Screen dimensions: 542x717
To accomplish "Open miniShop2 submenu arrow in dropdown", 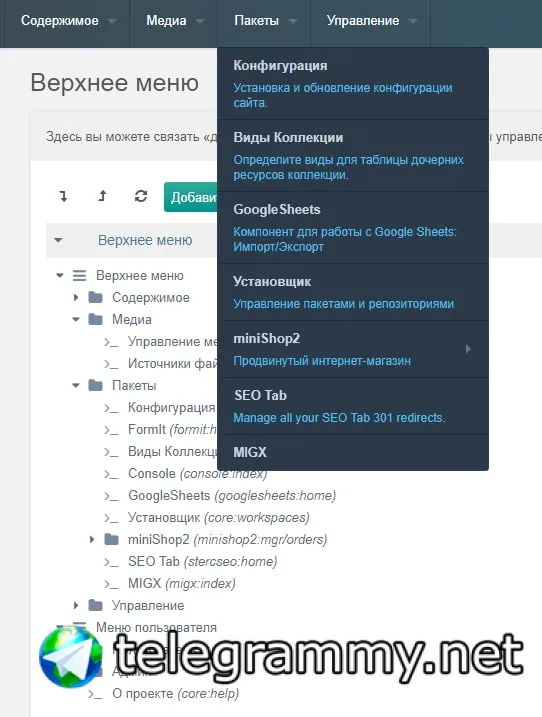I will [x=468, y=349].
